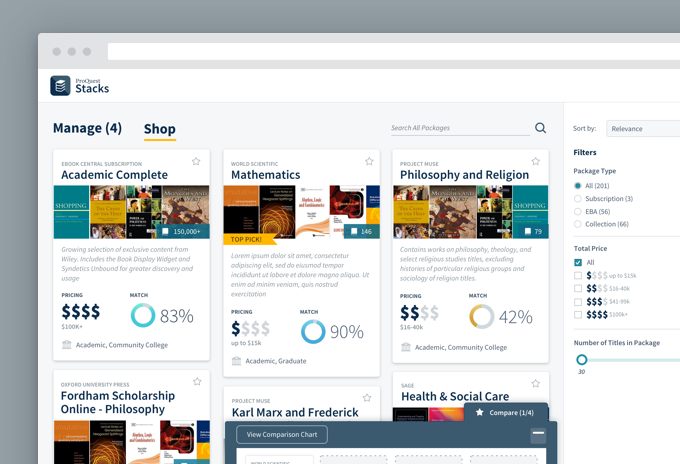Minimize the comparison panel
Image resolution: width=680 pixels, height=464 pixels.
pyautogui.click(x=538, y=435)
